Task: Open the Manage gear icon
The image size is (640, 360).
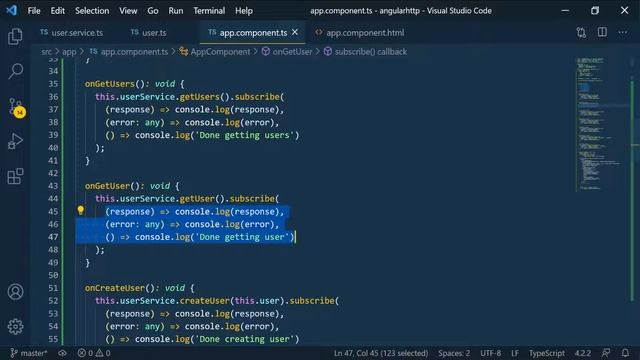Action: pos(15,327)
